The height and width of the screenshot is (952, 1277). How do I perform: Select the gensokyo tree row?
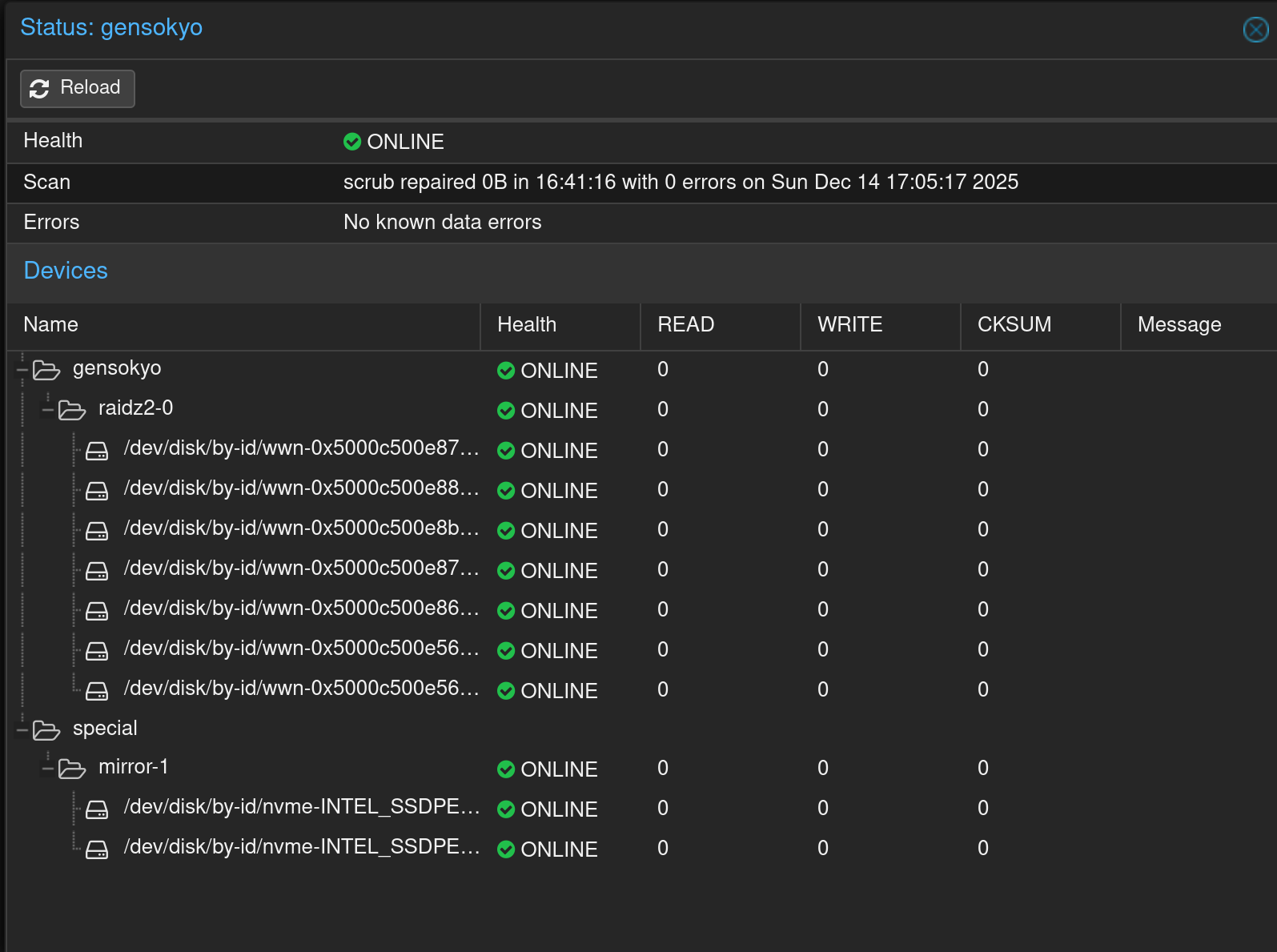click(x=642, y=370)
